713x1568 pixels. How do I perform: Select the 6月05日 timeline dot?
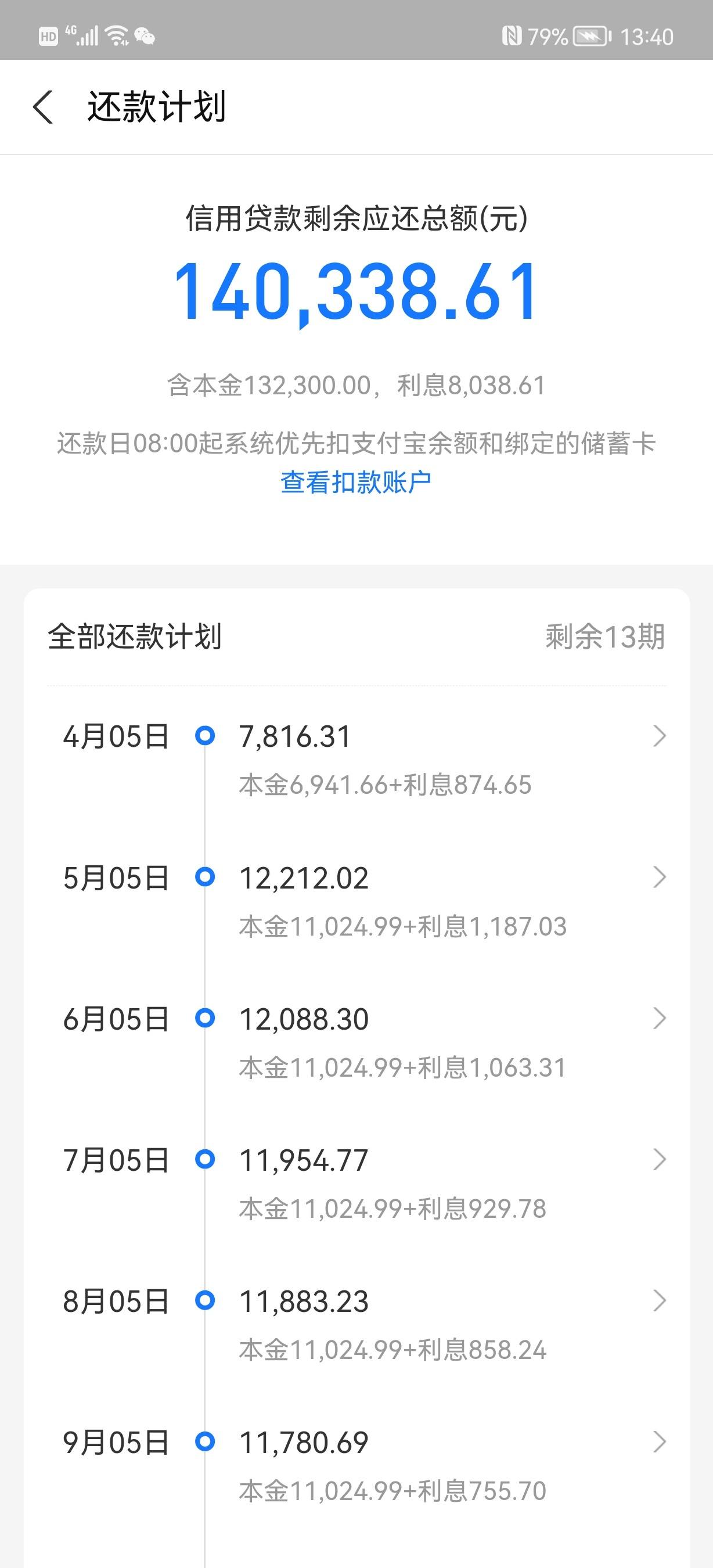click(x=205, y=1017)
